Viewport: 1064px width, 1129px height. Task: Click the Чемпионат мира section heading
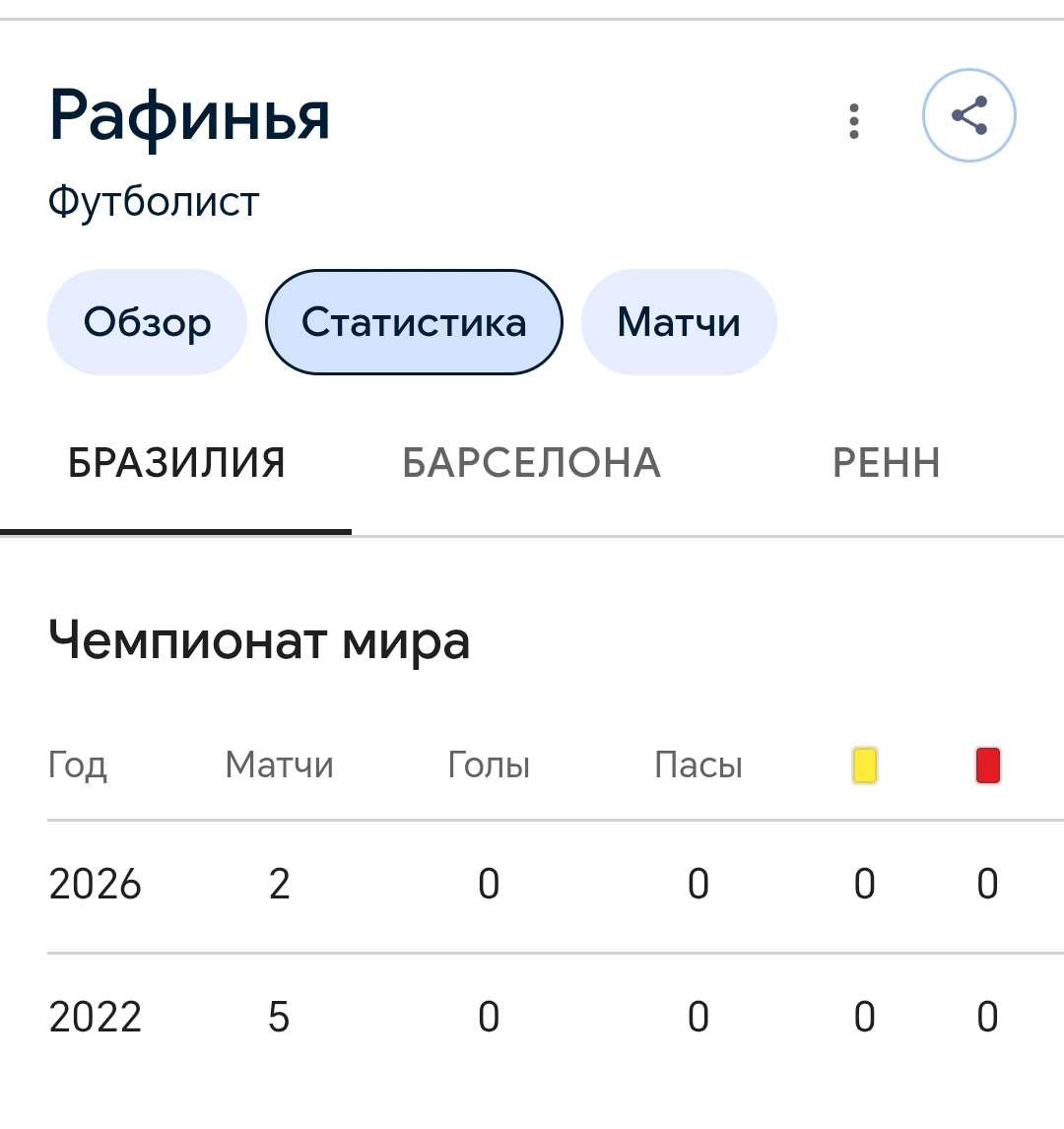259,641
